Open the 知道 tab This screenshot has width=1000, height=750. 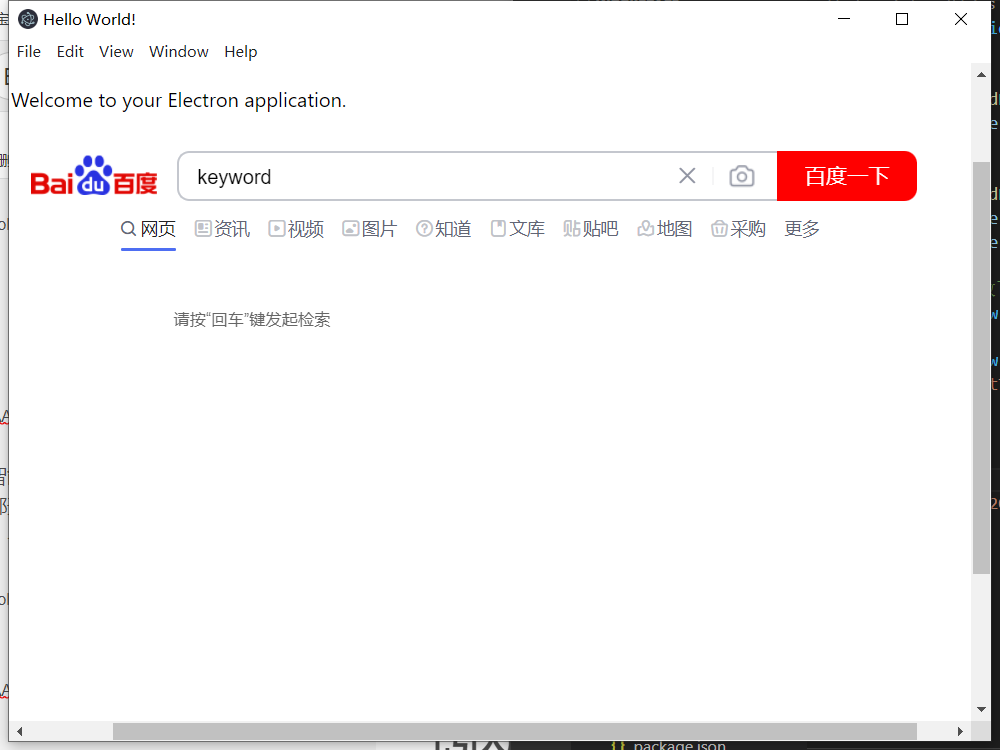[x=444, y=228]
